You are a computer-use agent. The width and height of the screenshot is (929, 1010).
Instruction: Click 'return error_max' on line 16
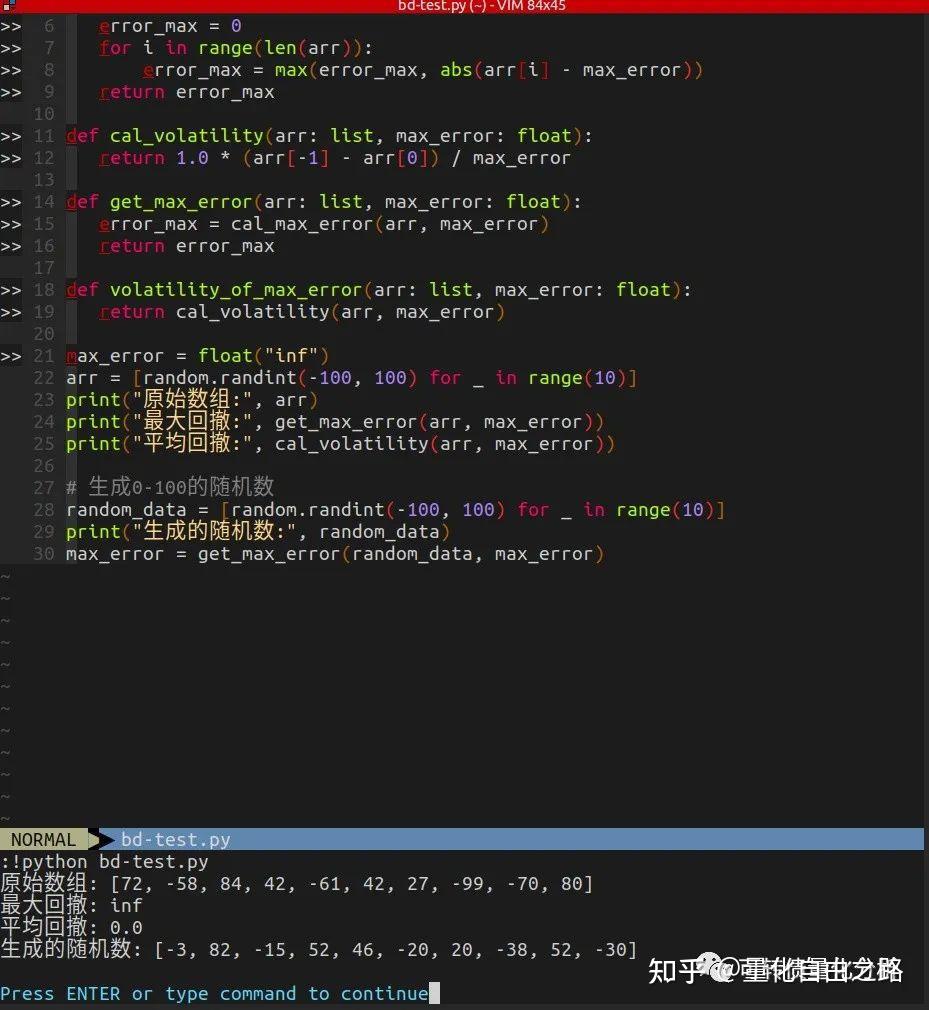pos(186,247)
